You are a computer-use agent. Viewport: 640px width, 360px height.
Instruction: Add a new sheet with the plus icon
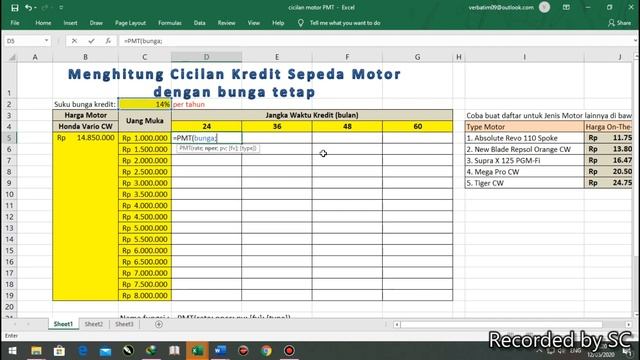coord(159,324)
